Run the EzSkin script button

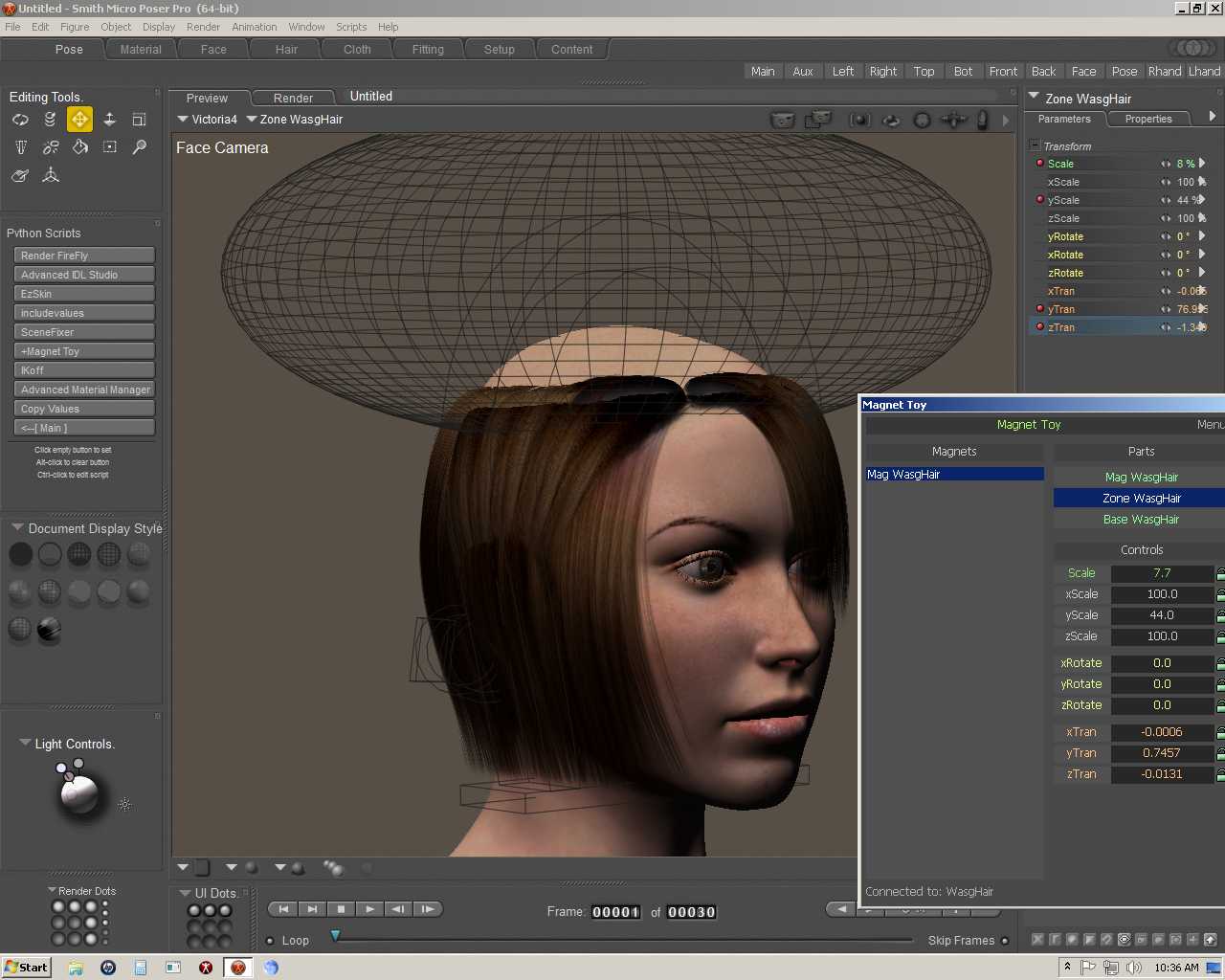[x=84, y=294]
